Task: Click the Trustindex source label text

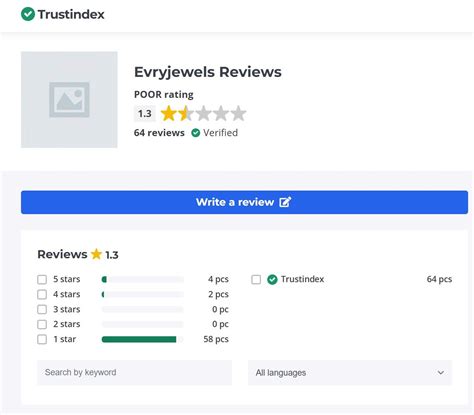Action: click(x=302, y=279)
